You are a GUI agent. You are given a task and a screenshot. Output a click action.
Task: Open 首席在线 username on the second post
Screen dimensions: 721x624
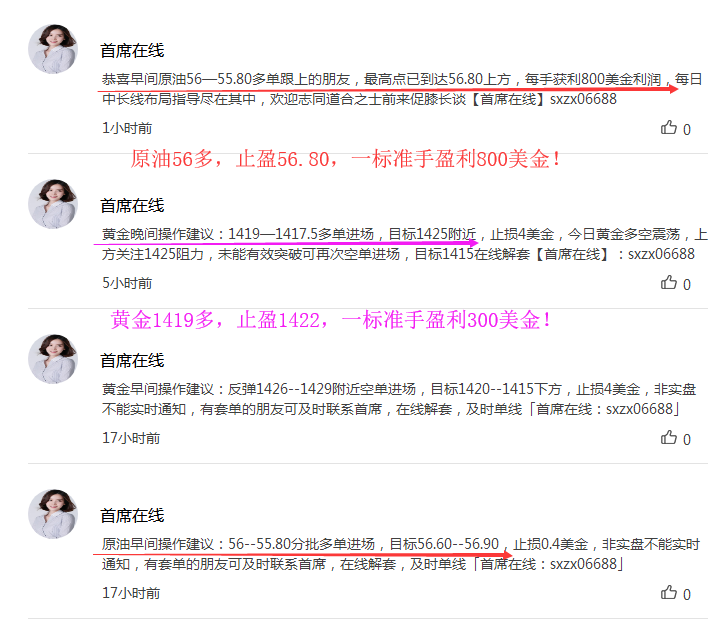(132, 206)
